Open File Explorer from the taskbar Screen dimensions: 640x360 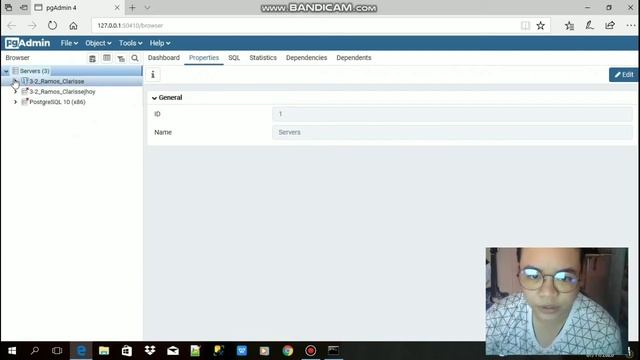[x=104, y=351]
